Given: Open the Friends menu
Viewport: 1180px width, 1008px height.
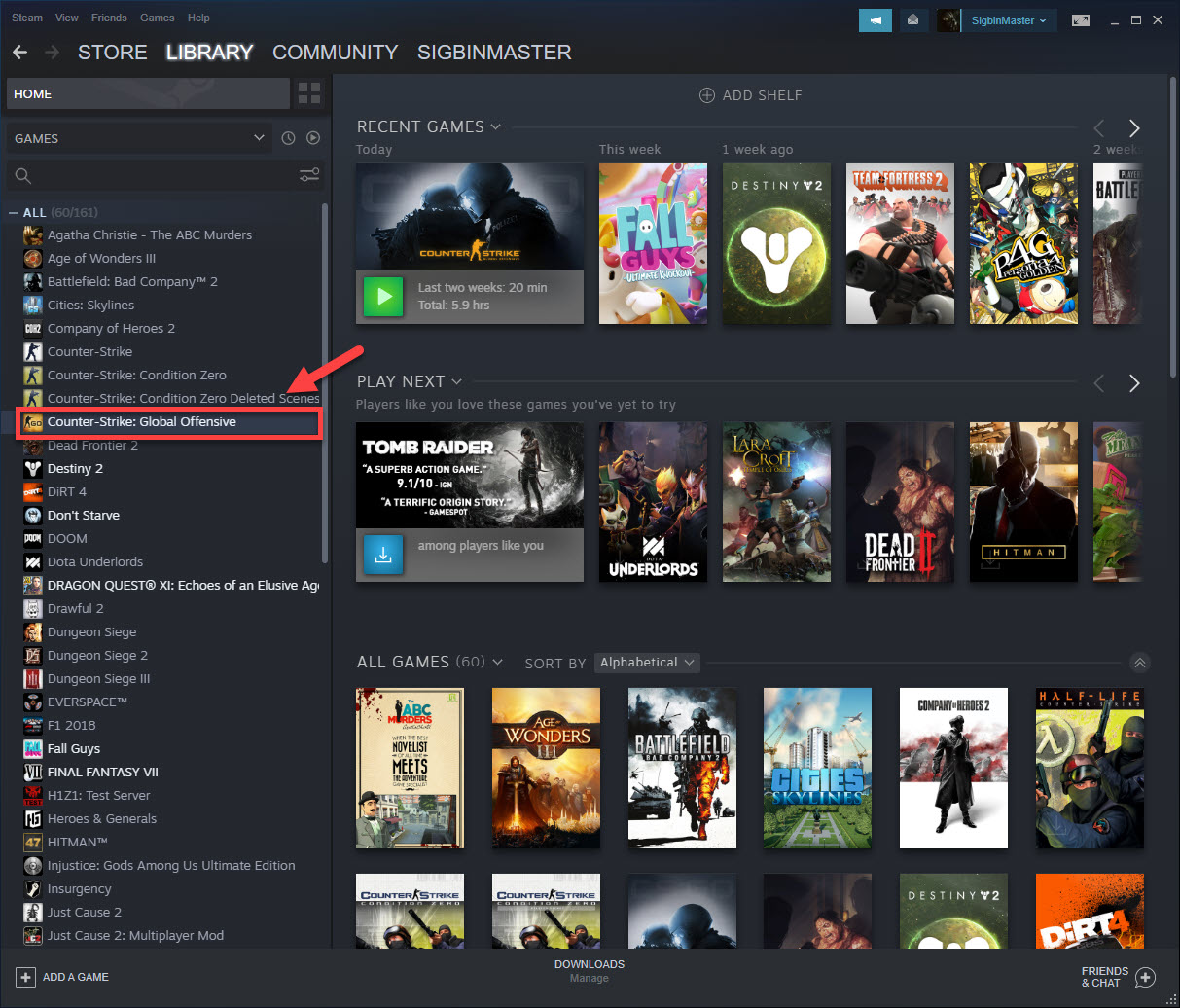Looking at the screenshot, I should [x=108, y=18].
